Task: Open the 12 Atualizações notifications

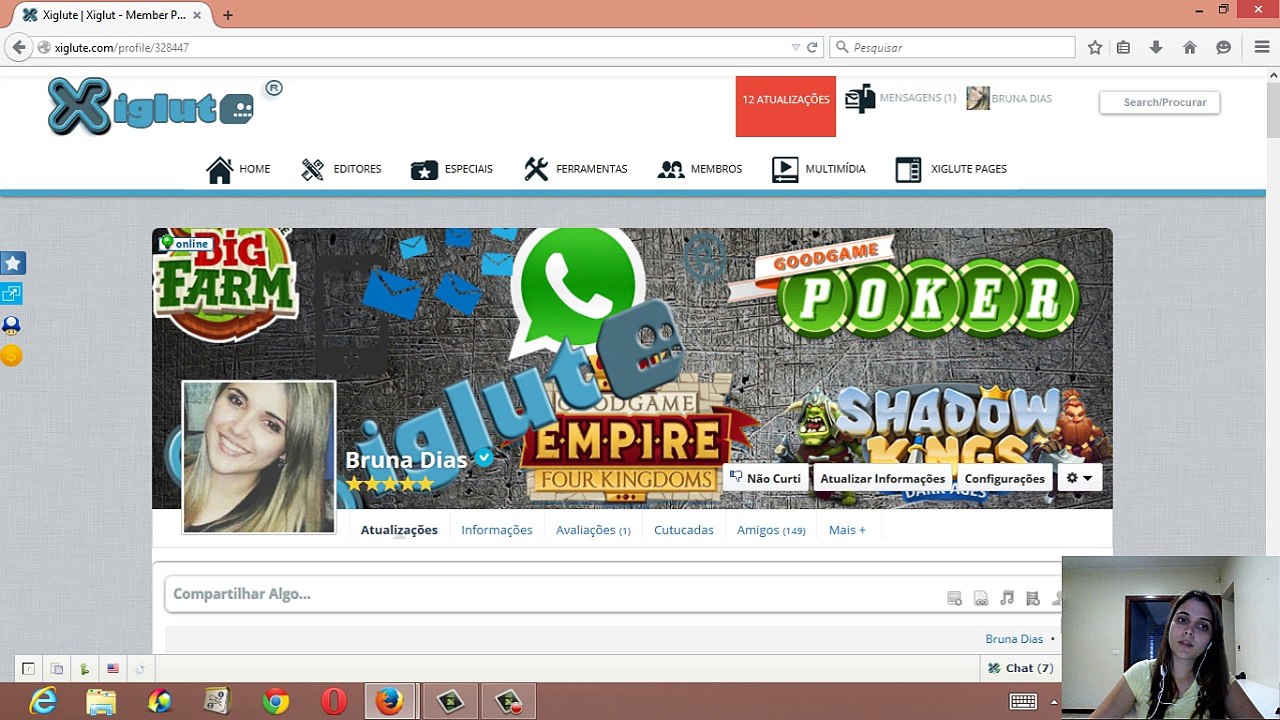Action: click(x=786, y=106)
